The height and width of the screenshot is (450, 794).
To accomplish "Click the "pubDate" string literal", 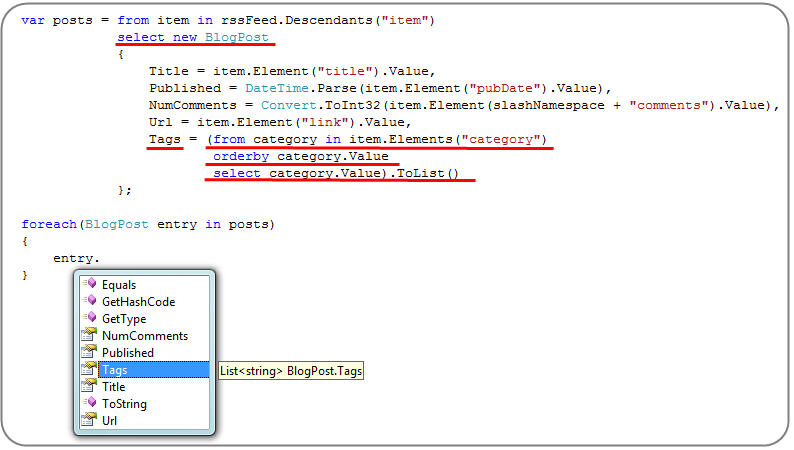I will coord(504,89).
